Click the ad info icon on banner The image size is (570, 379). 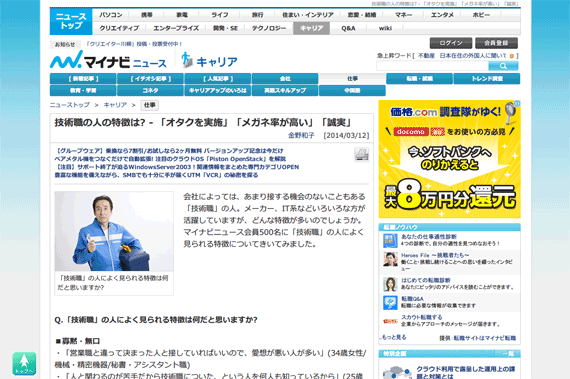click(517, 104)
